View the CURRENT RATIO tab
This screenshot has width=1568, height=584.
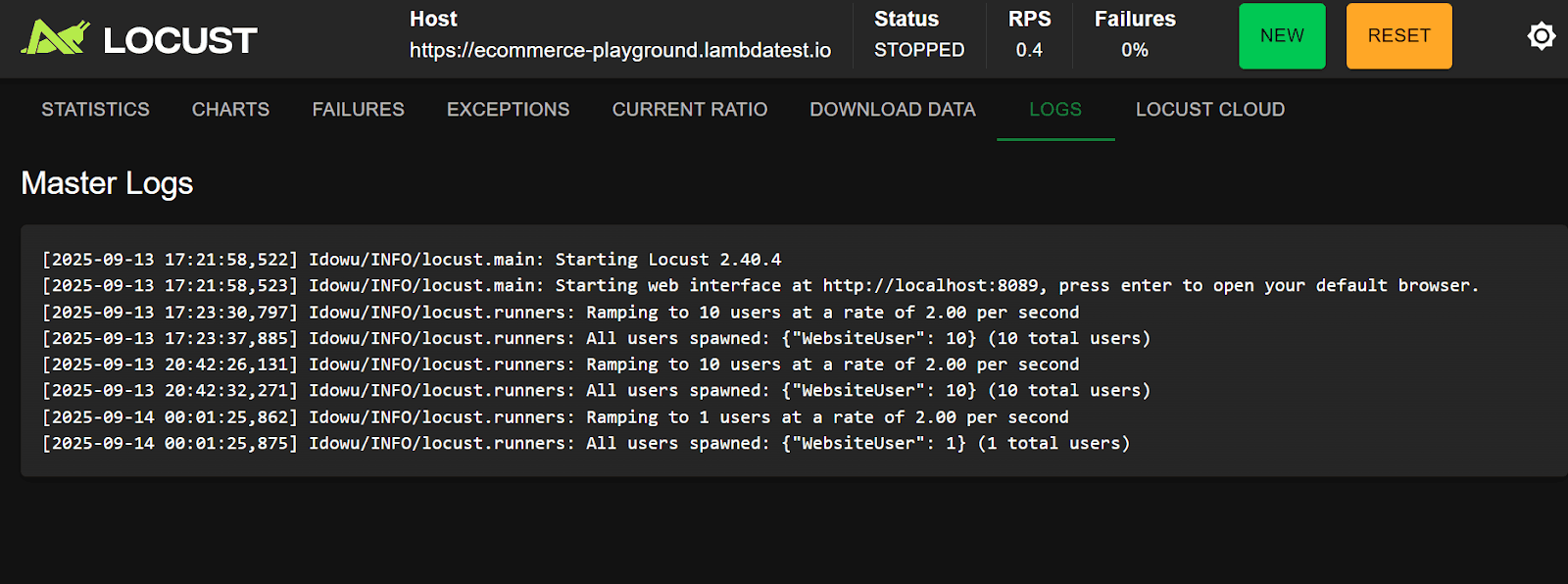(x=689, y=110)
